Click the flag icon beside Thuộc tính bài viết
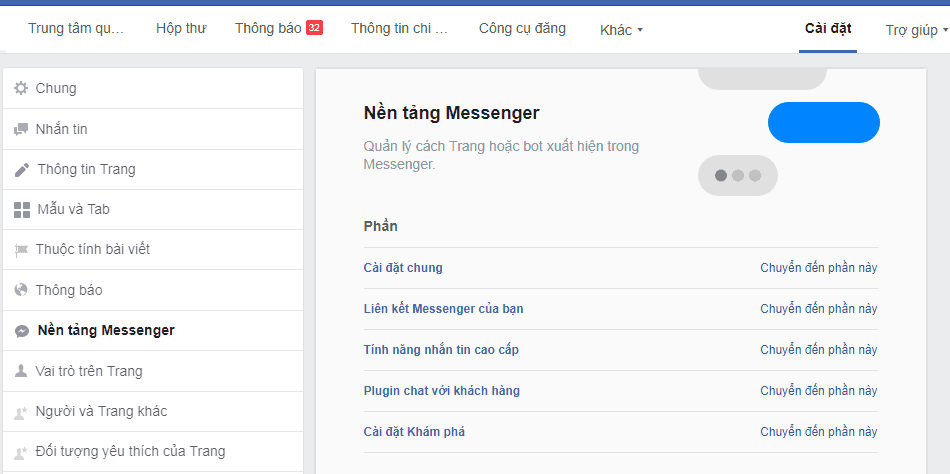Screen dimensions: 950x474 (x=21, y=250)
